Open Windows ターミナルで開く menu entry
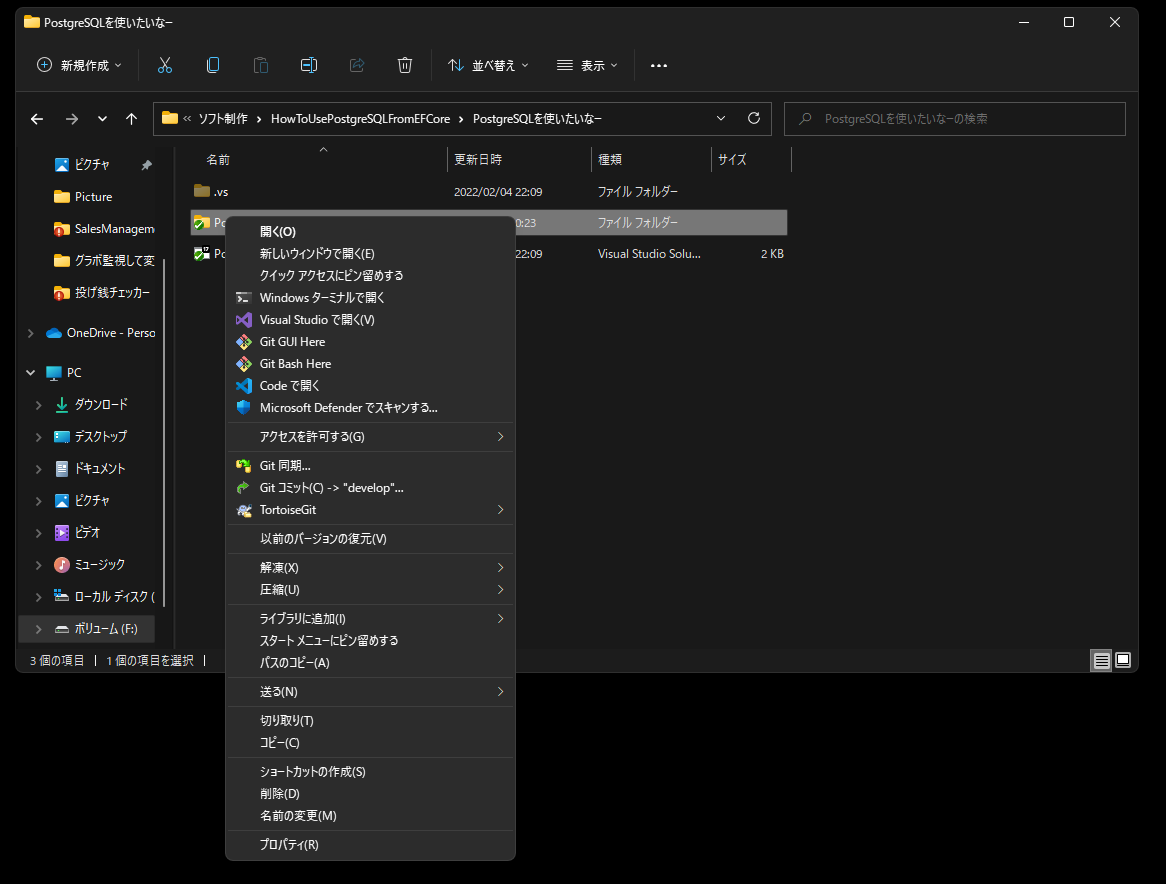The height and width of the screenshot is (884, 1166). (370, 297)
